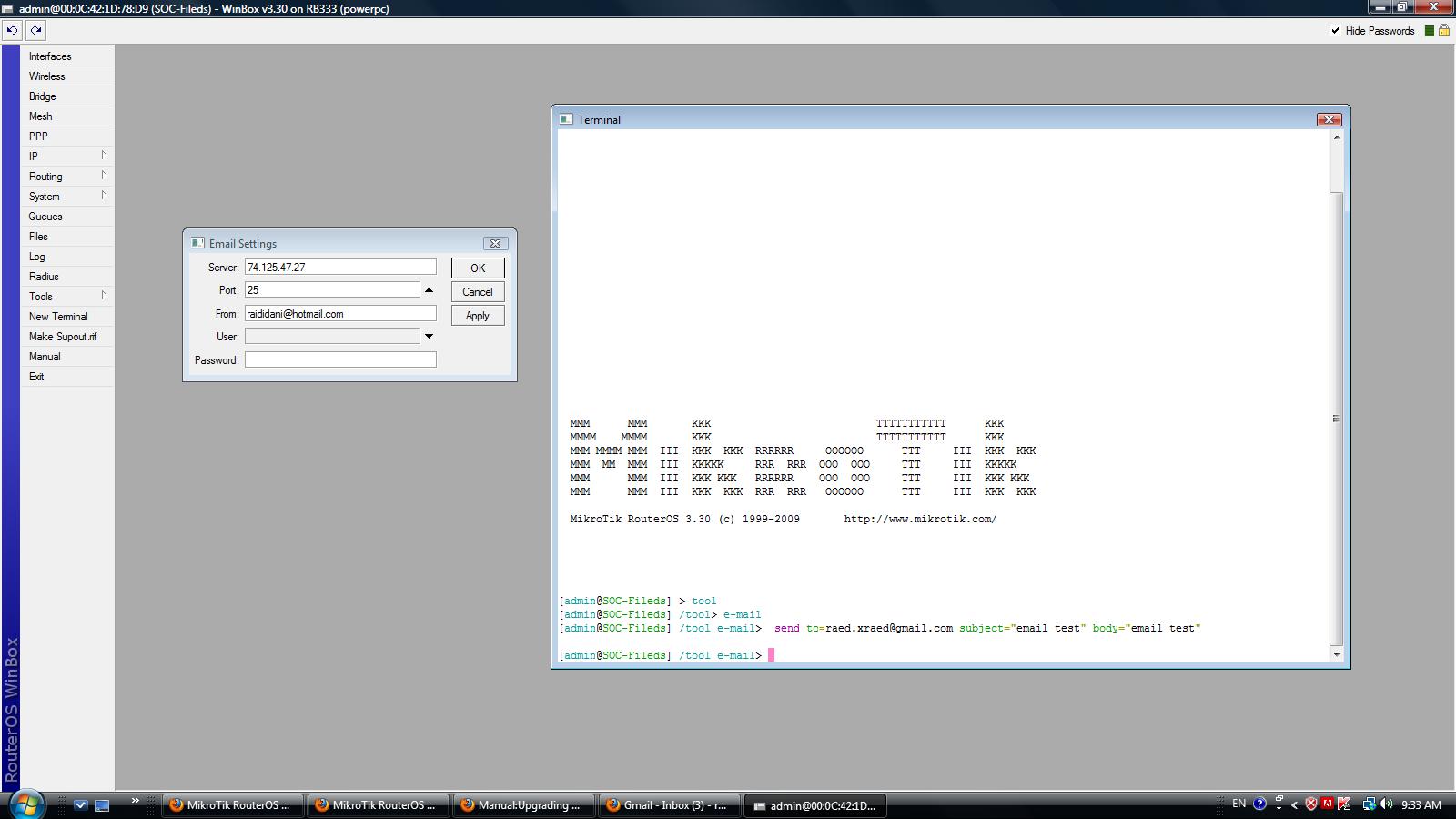Click the Terminal window title icon
This screenshot has width=1456, height=819.
pos(566,119)
